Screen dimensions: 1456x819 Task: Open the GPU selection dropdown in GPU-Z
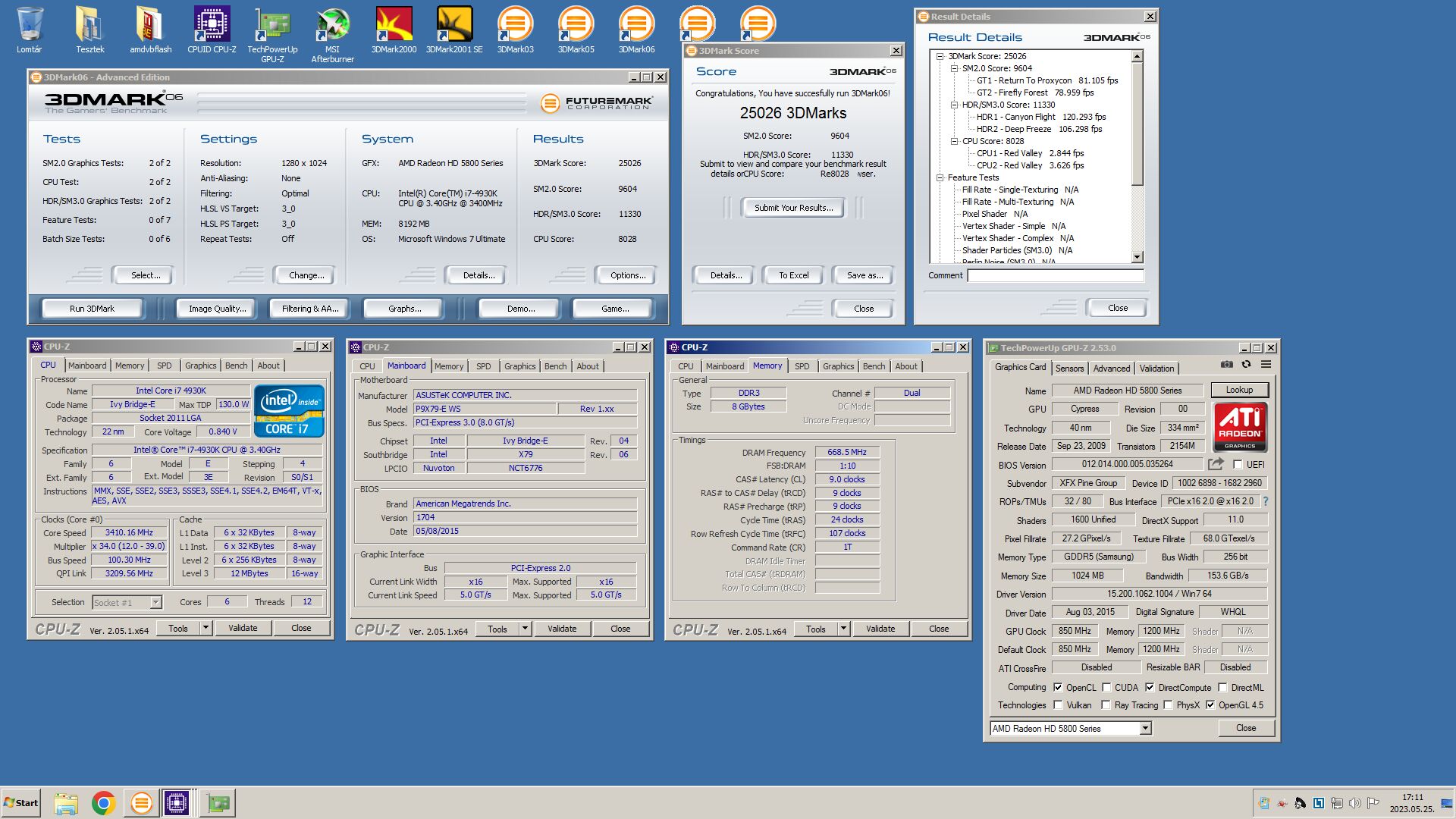click(x=1145, y=728)
